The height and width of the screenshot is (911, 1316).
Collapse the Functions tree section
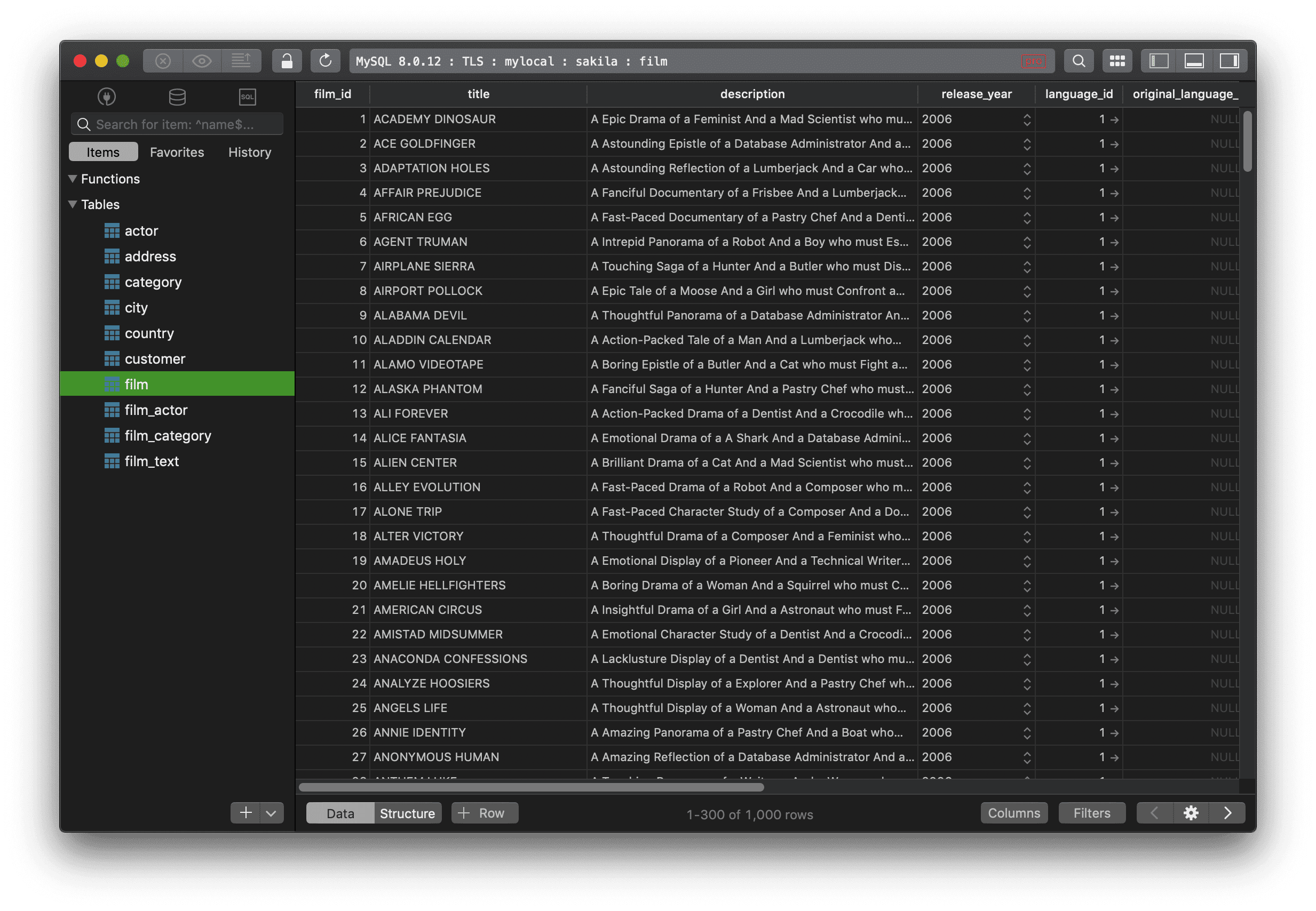(x=73, y=179)
